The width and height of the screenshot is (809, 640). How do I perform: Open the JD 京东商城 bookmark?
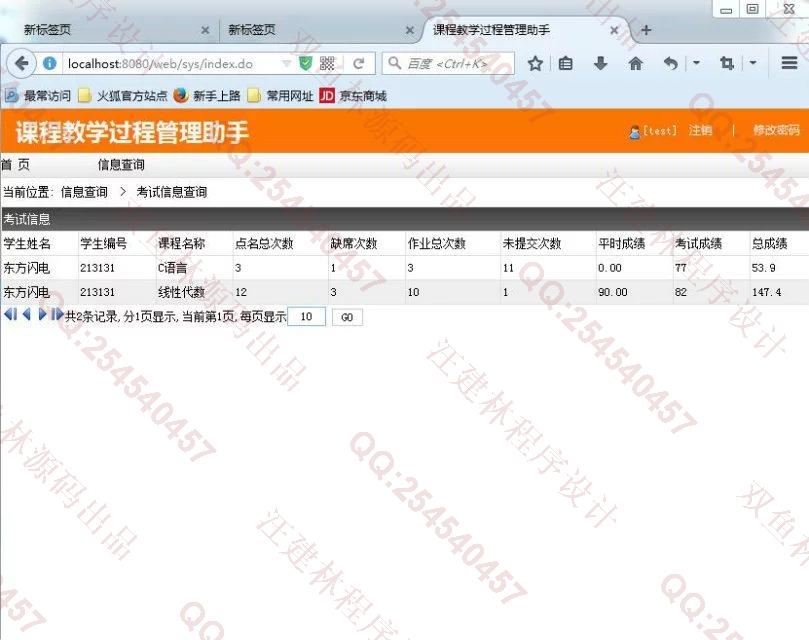point(353,95)
